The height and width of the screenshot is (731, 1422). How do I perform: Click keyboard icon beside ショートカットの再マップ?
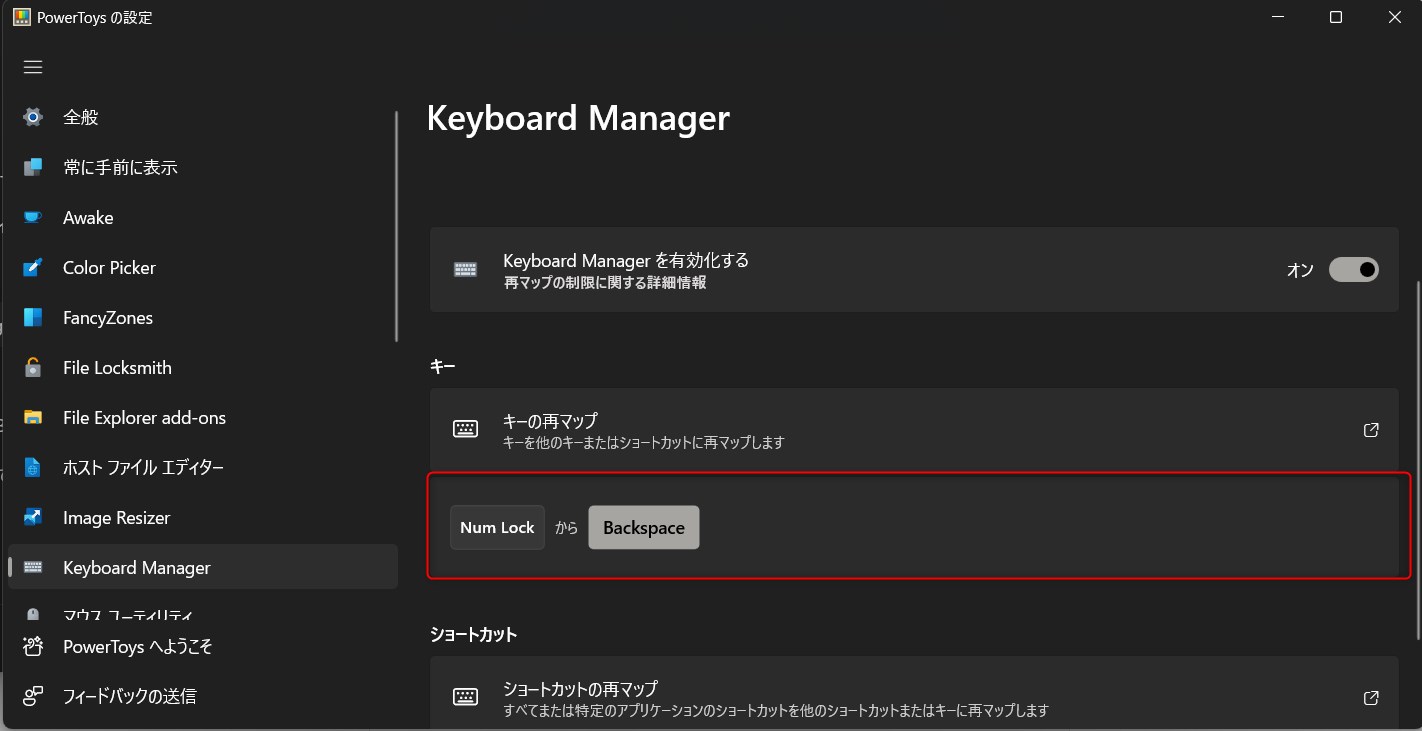465,697
